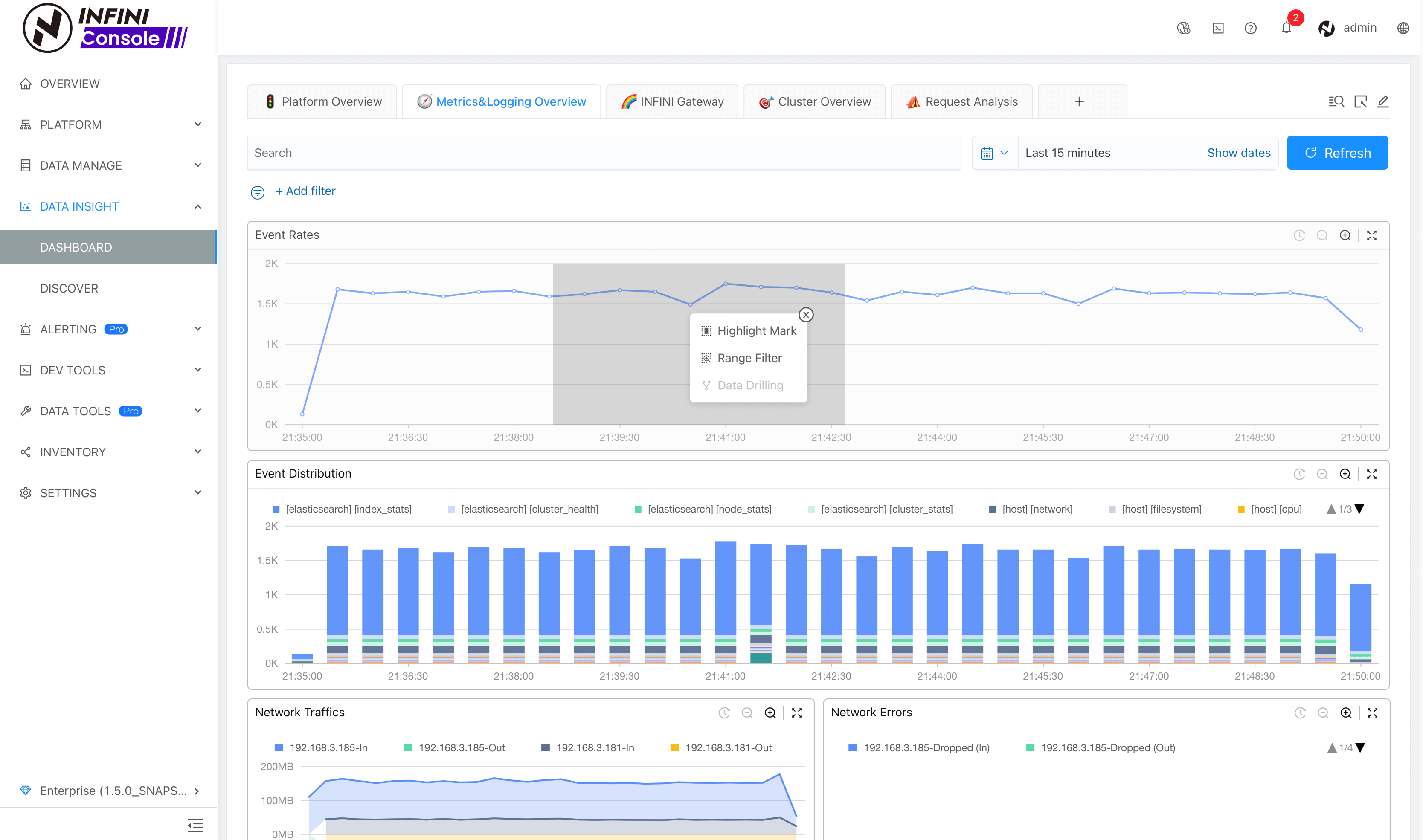Click the INFINI Console logo

(x=105, y=28)
